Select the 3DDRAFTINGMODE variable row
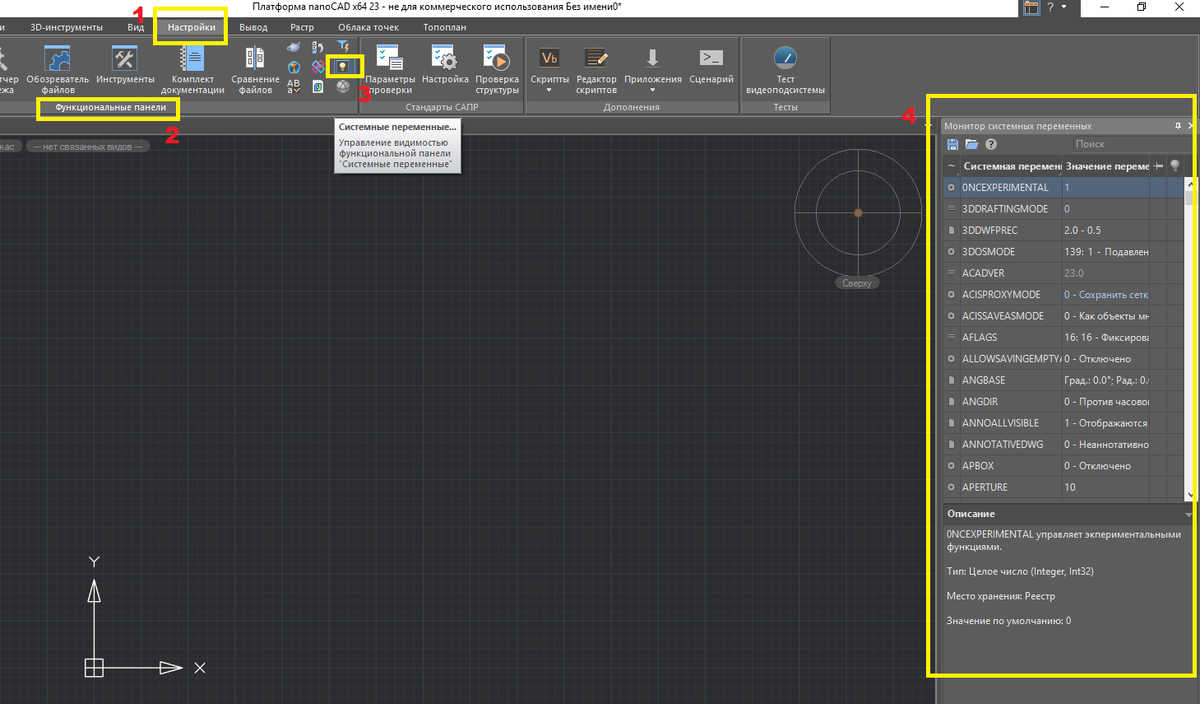1200x704 pixels. point(1064,209)
